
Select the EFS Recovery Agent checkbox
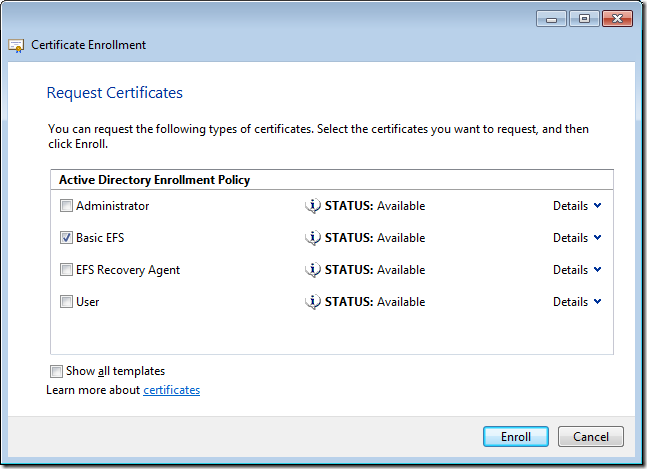pos(66,270)
